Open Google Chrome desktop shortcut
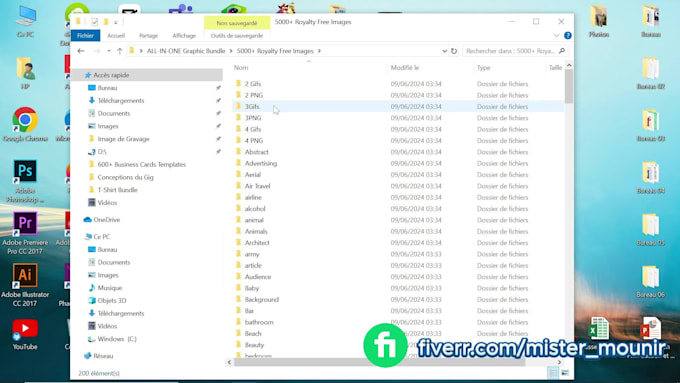680x383 pixels. (25, 124)
